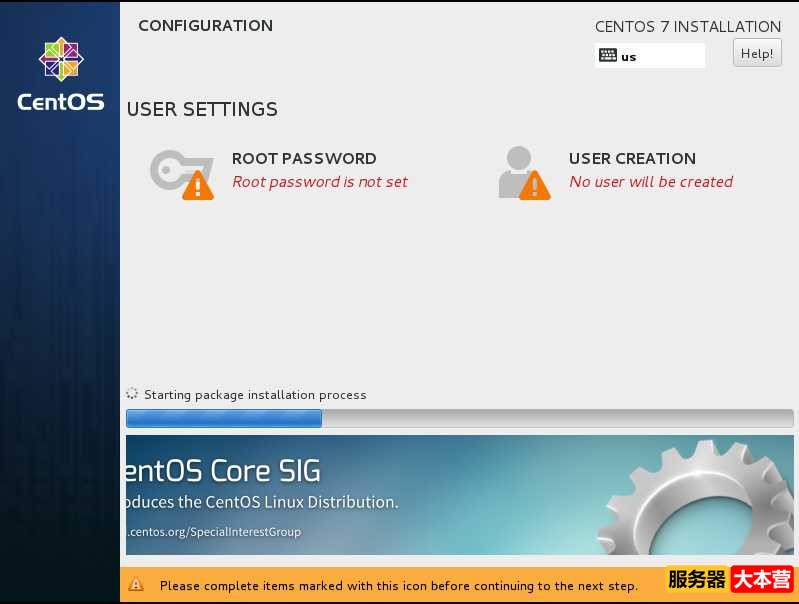Screen dimensions: 799x604
Task: Open the Help! button
Action: 757,54
